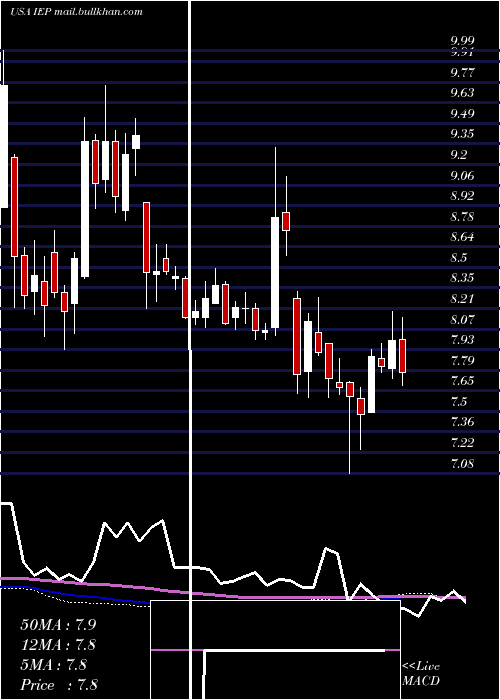Click the 5MA : 7.8 readout
This screenshot has height=700, width=500.
point(54,665)
